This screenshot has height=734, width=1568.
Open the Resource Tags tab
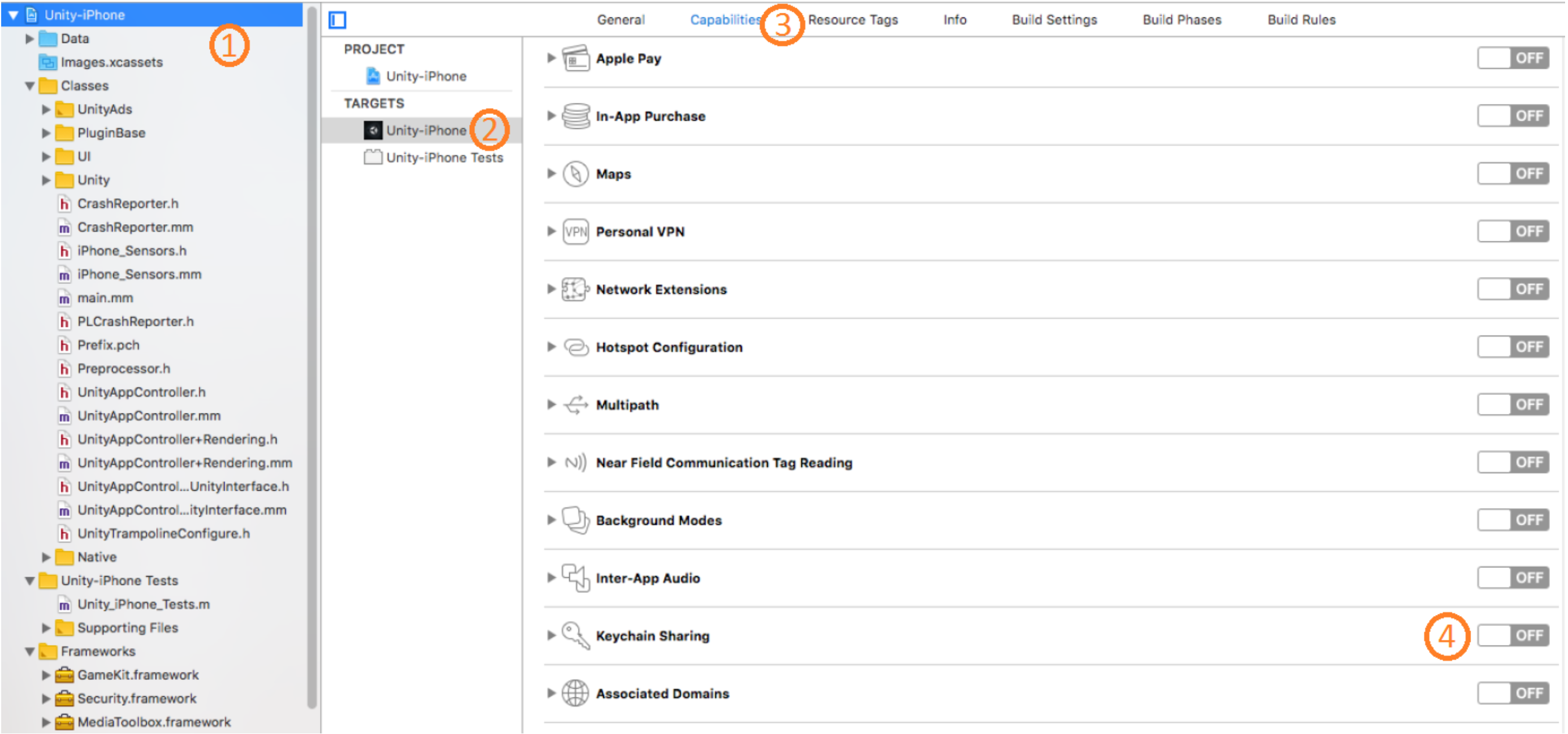coord(853,20)
